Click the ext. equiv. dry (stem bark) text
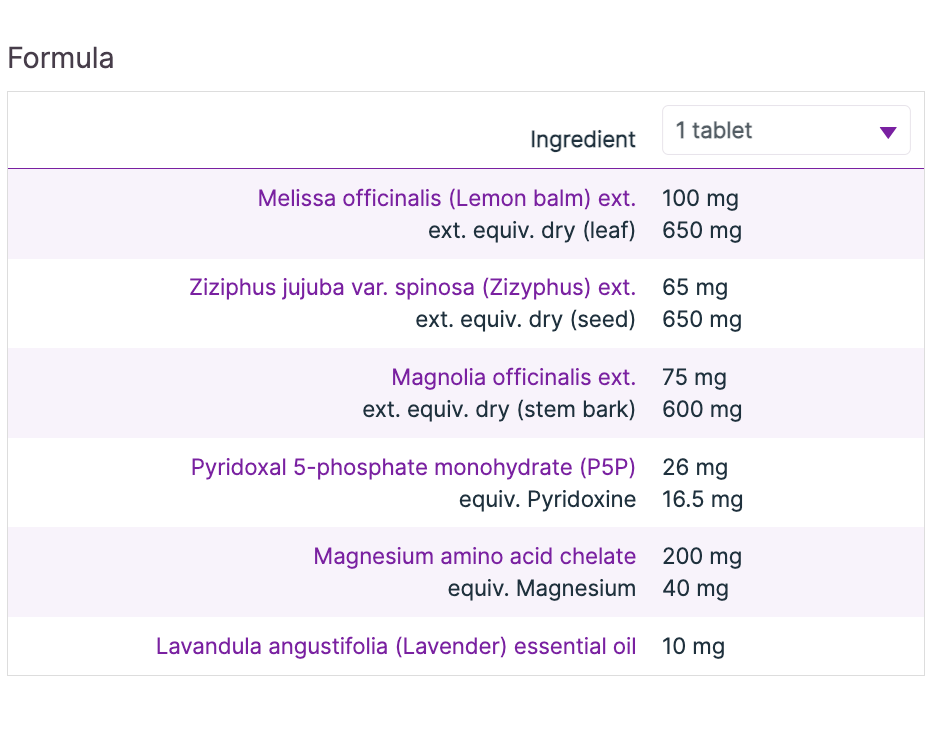The height and width of the screenshot is (734, 938). pos(499,409)
